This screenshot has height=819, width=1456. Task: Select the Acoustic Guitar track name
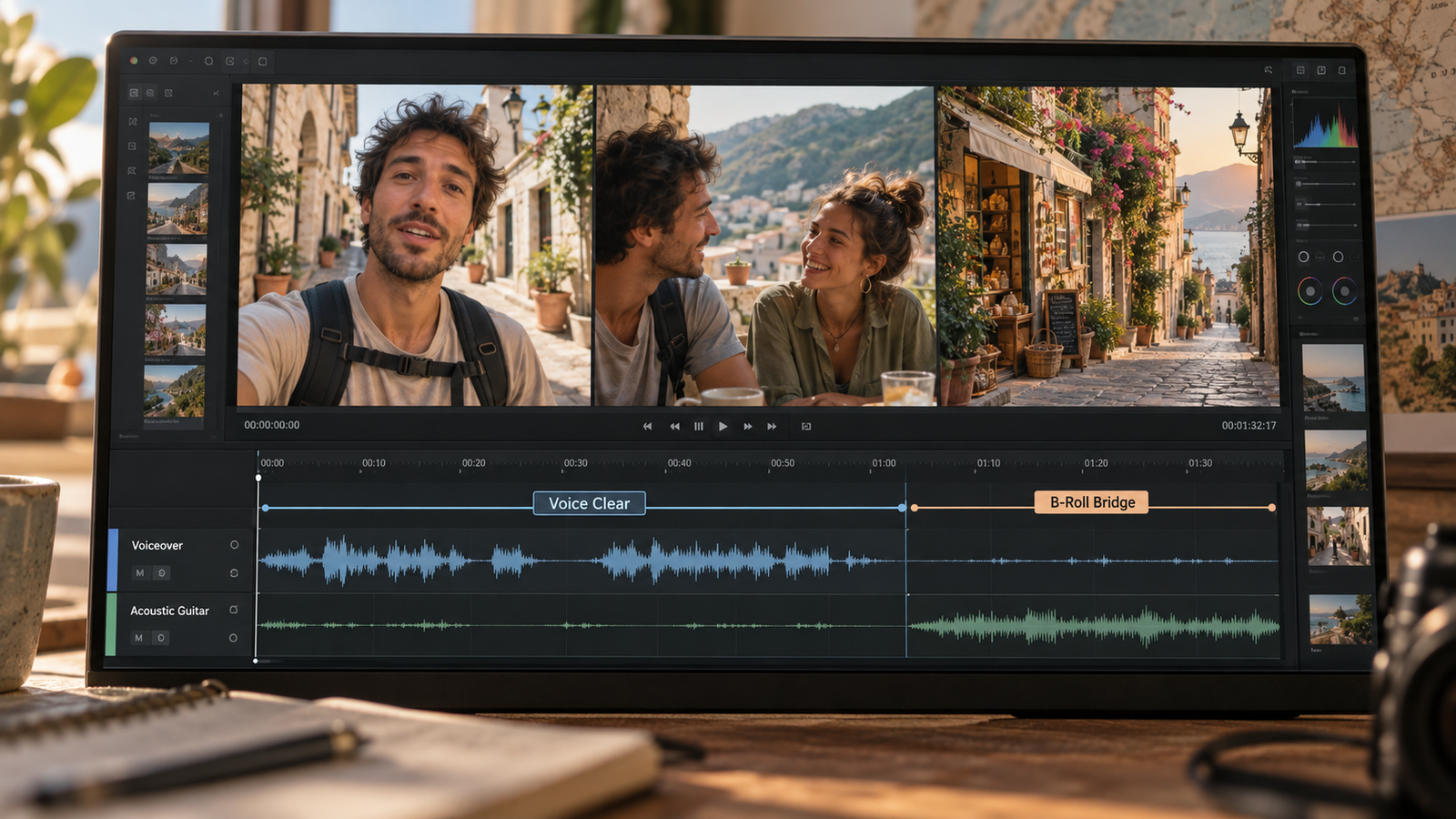pyautogui.click(x=169, y=611)
